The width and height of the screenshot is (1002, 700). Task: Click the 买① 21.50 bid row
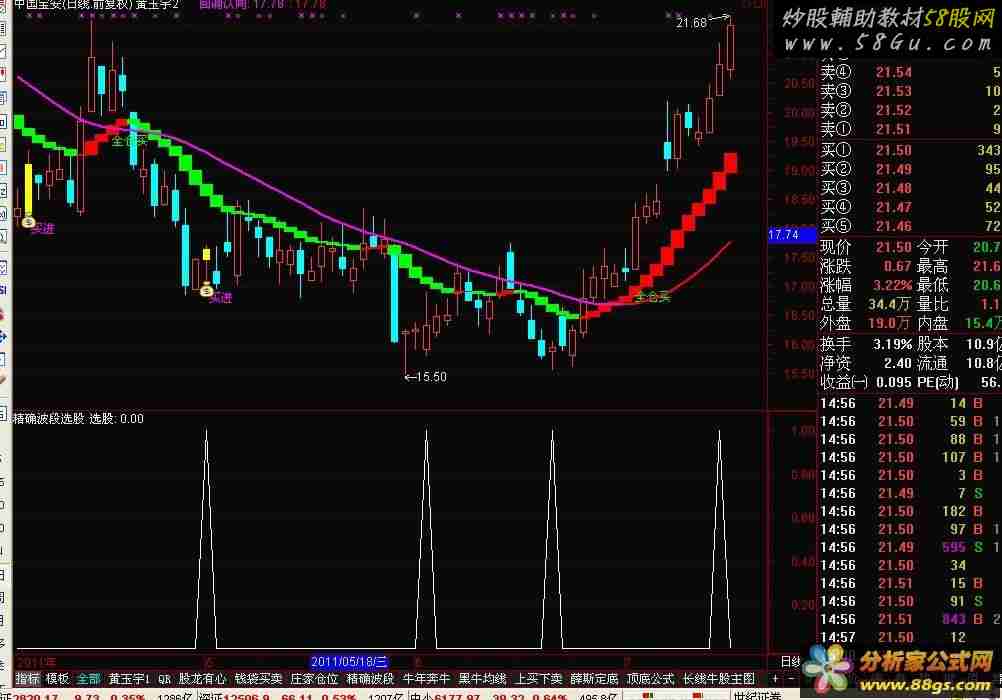pyautogui.click(x=911, y=150)
